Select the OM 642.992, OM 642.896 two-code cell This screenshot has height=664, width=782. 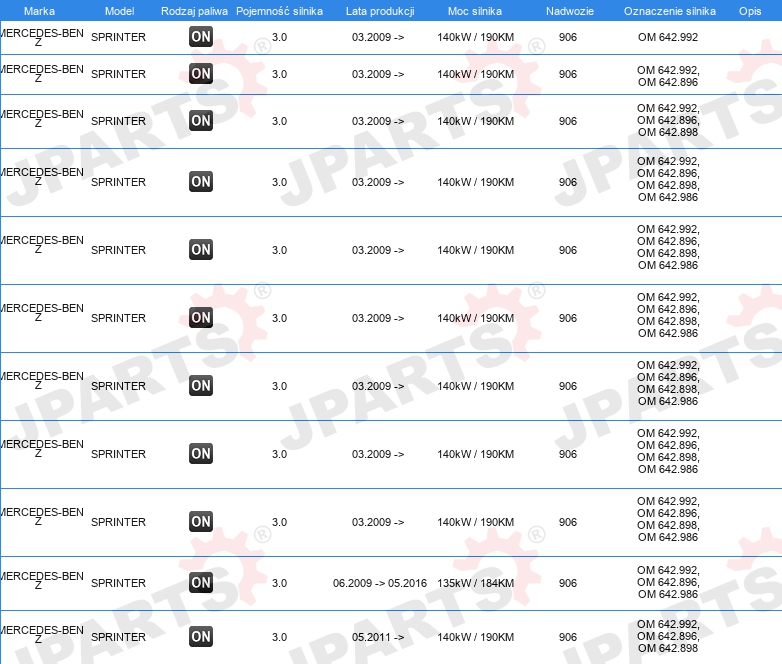pyautogui.click(x=668, y=76)
